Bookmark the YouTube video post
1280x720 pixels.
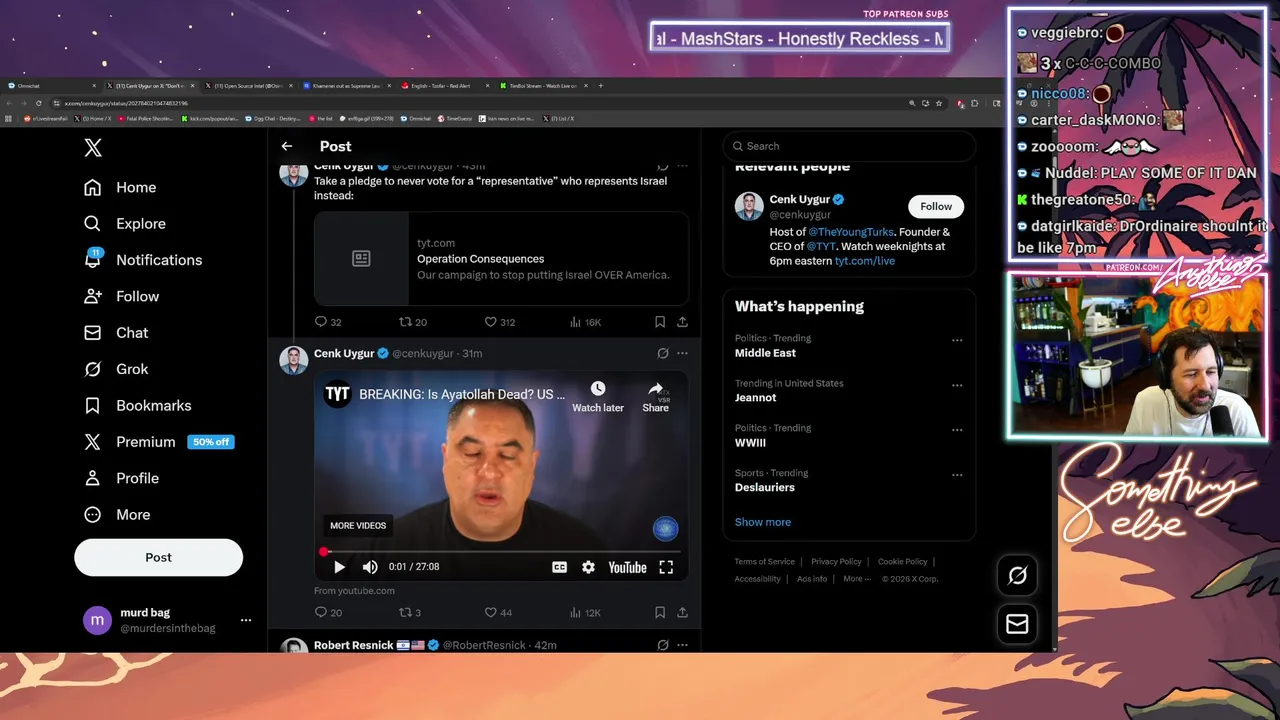(x=660, y=612)
